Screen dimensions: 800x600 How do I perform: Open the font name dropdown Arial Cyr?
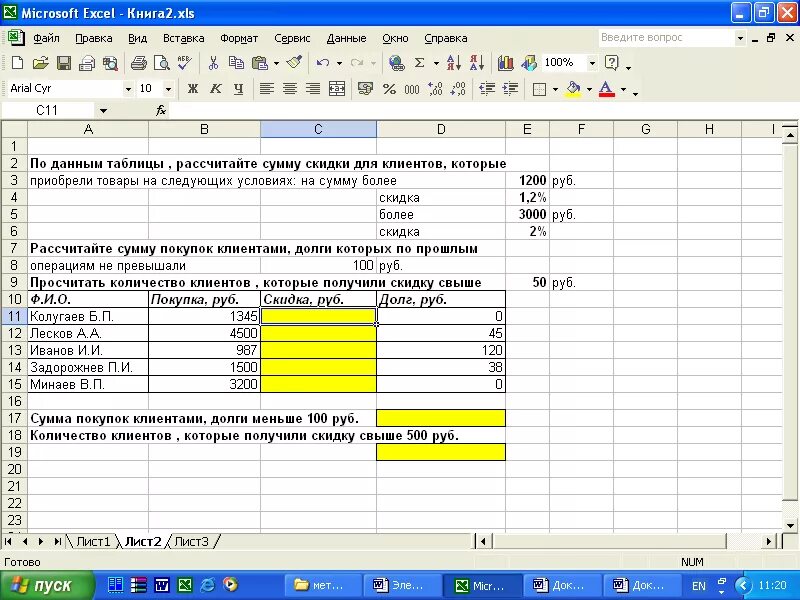coord(128,89)
